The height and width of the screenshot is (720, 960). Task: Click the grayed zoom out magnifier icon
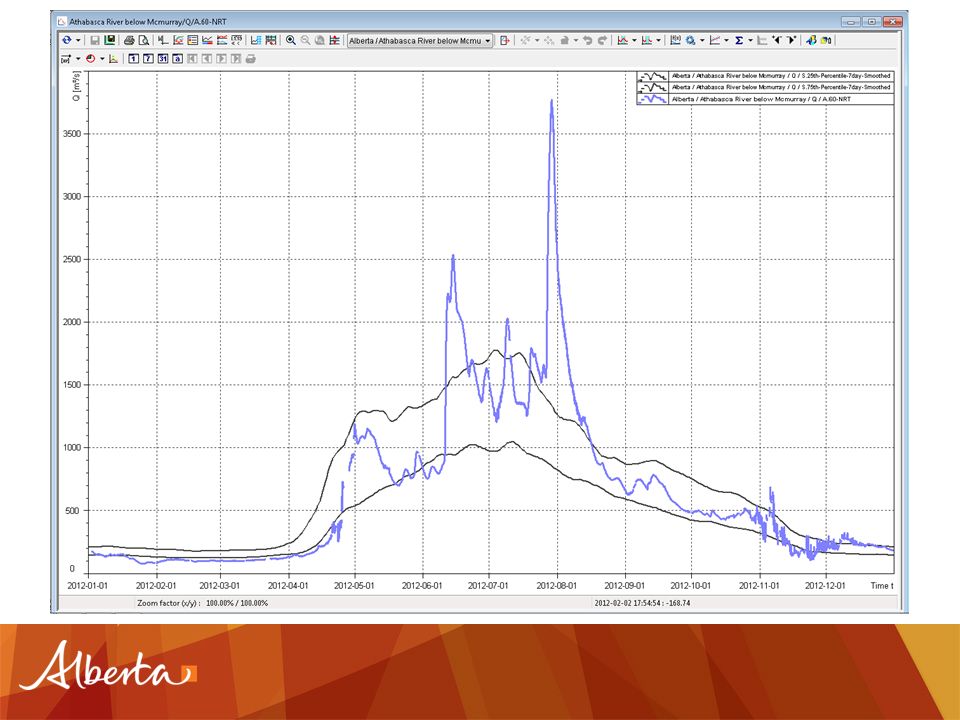click(x=306, y=40)
